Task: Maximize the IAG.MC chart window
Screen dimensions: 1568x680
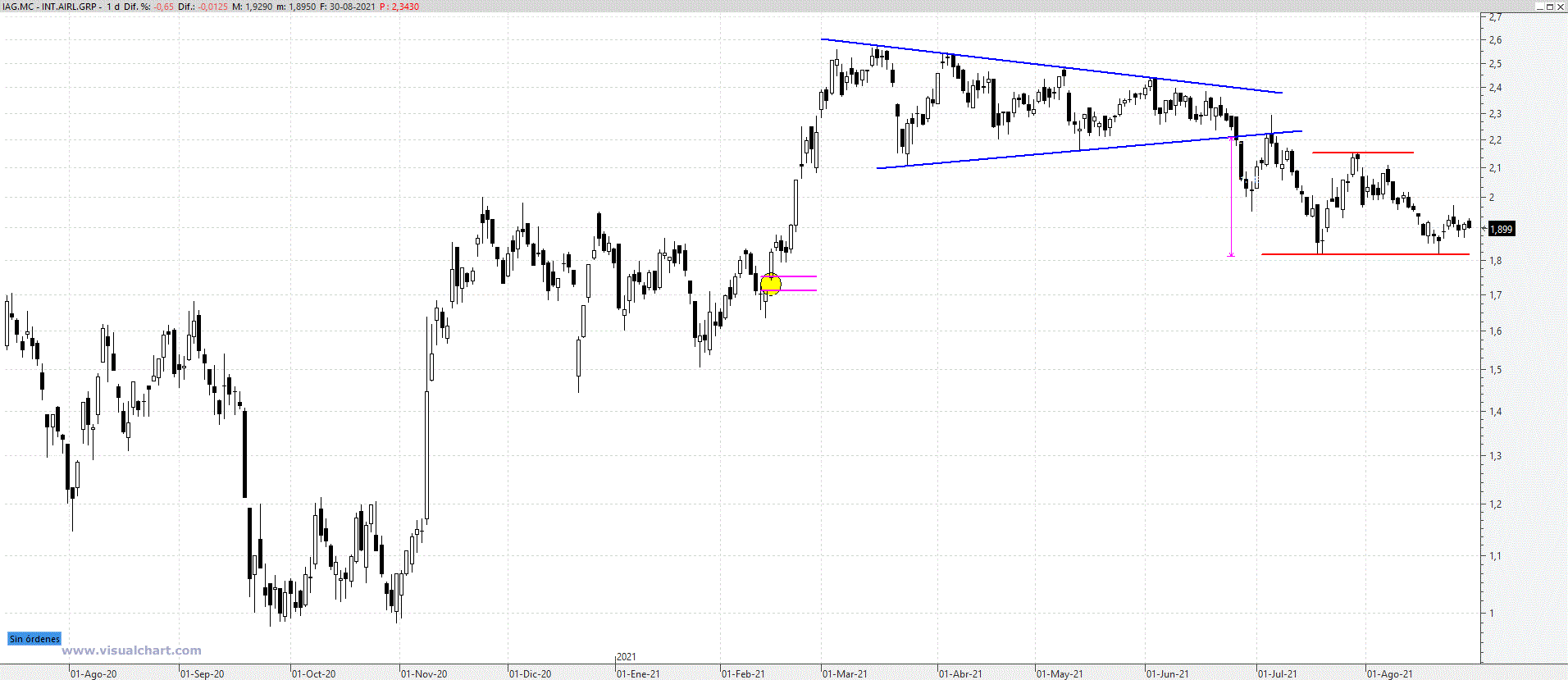Action: click(x=1550, y=6)
